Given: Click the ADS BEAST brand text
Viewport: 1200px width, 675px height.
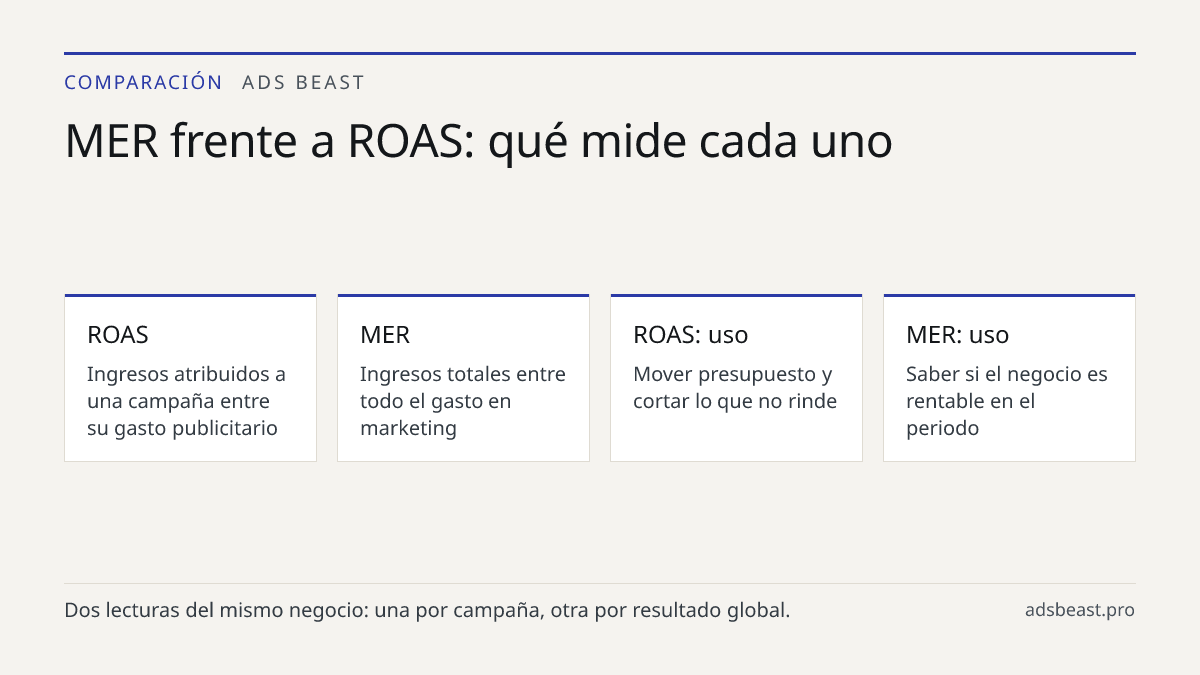Looking at the screenshot, I should click(304, 82).
